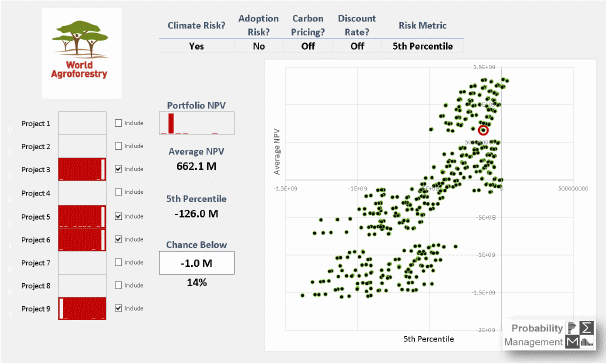Click the 'Project 4' label

[36, 193]
